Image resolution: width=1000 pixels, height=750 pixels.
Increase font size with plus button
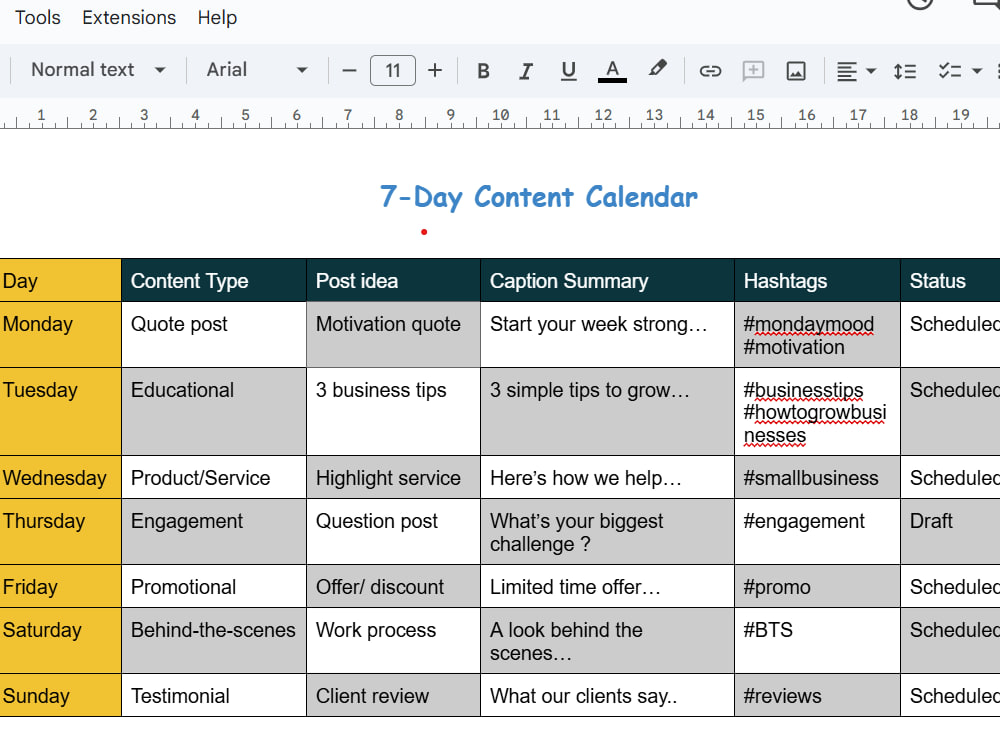[435, 70]
